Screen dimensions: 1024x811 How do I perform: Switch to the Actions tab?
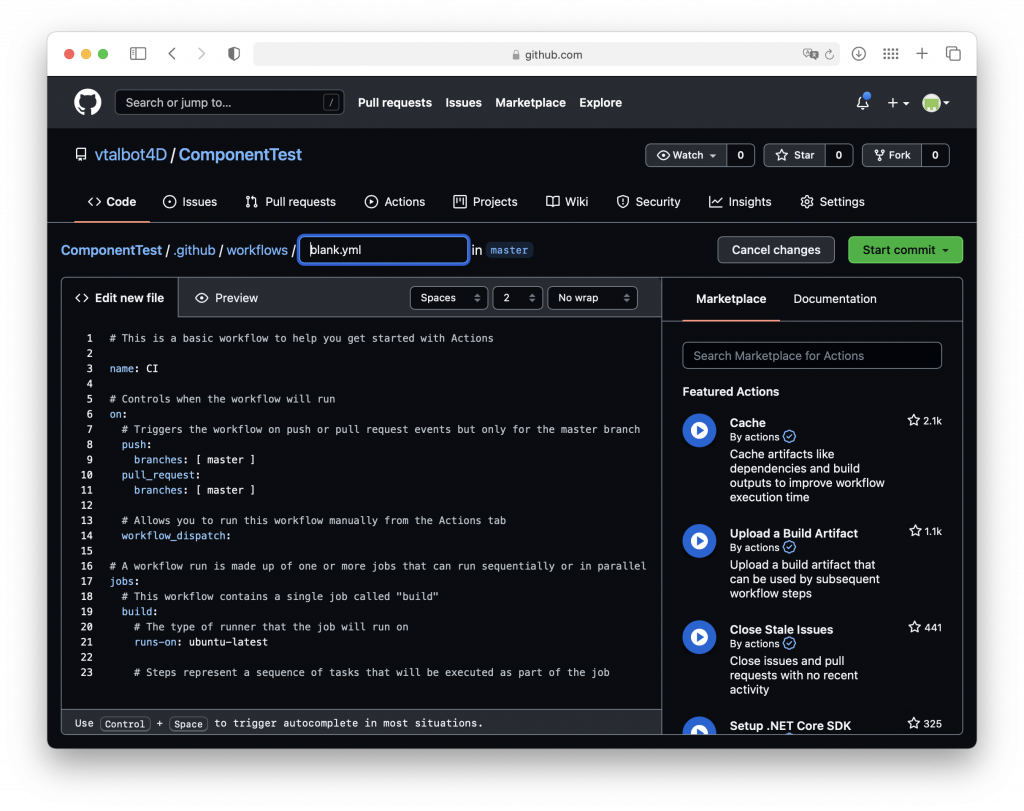point(394,202)
